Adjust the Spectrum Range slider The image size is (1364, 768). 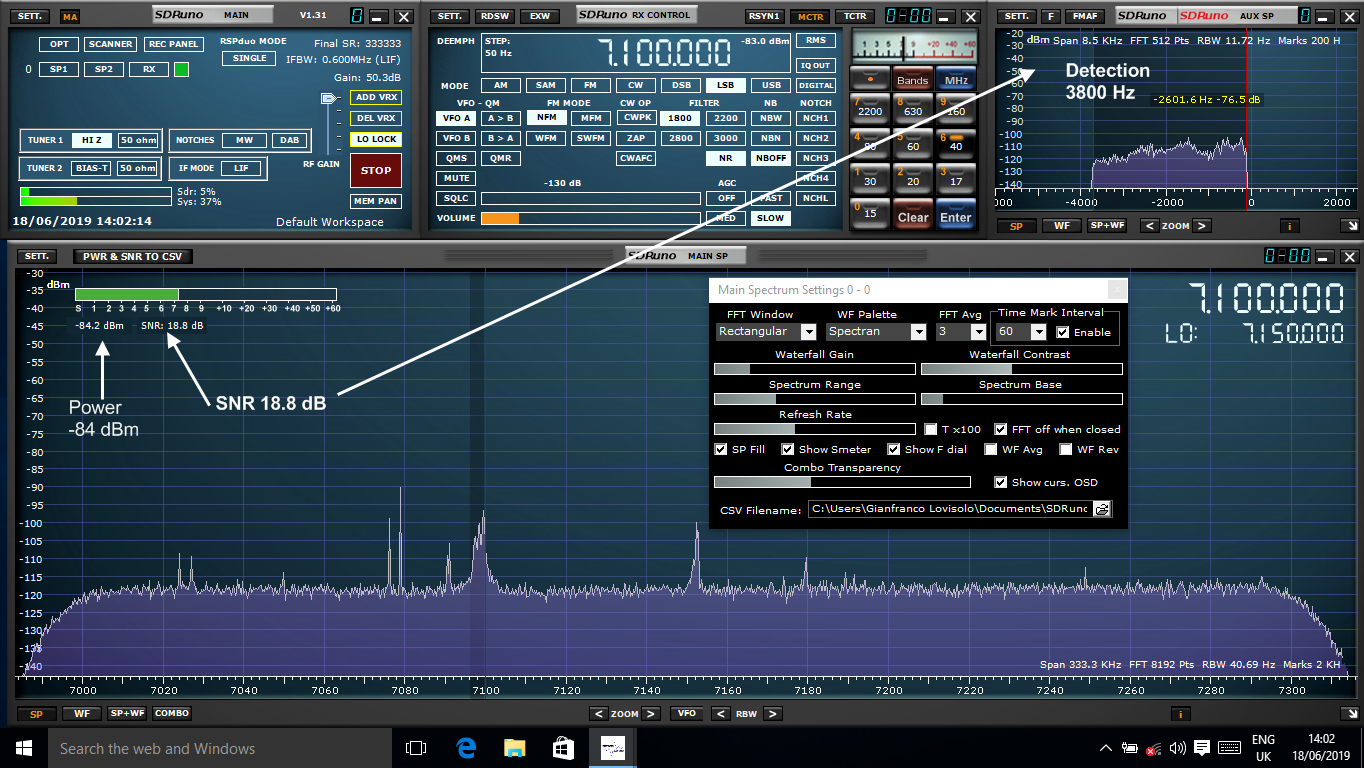click(x=815, y=399)
